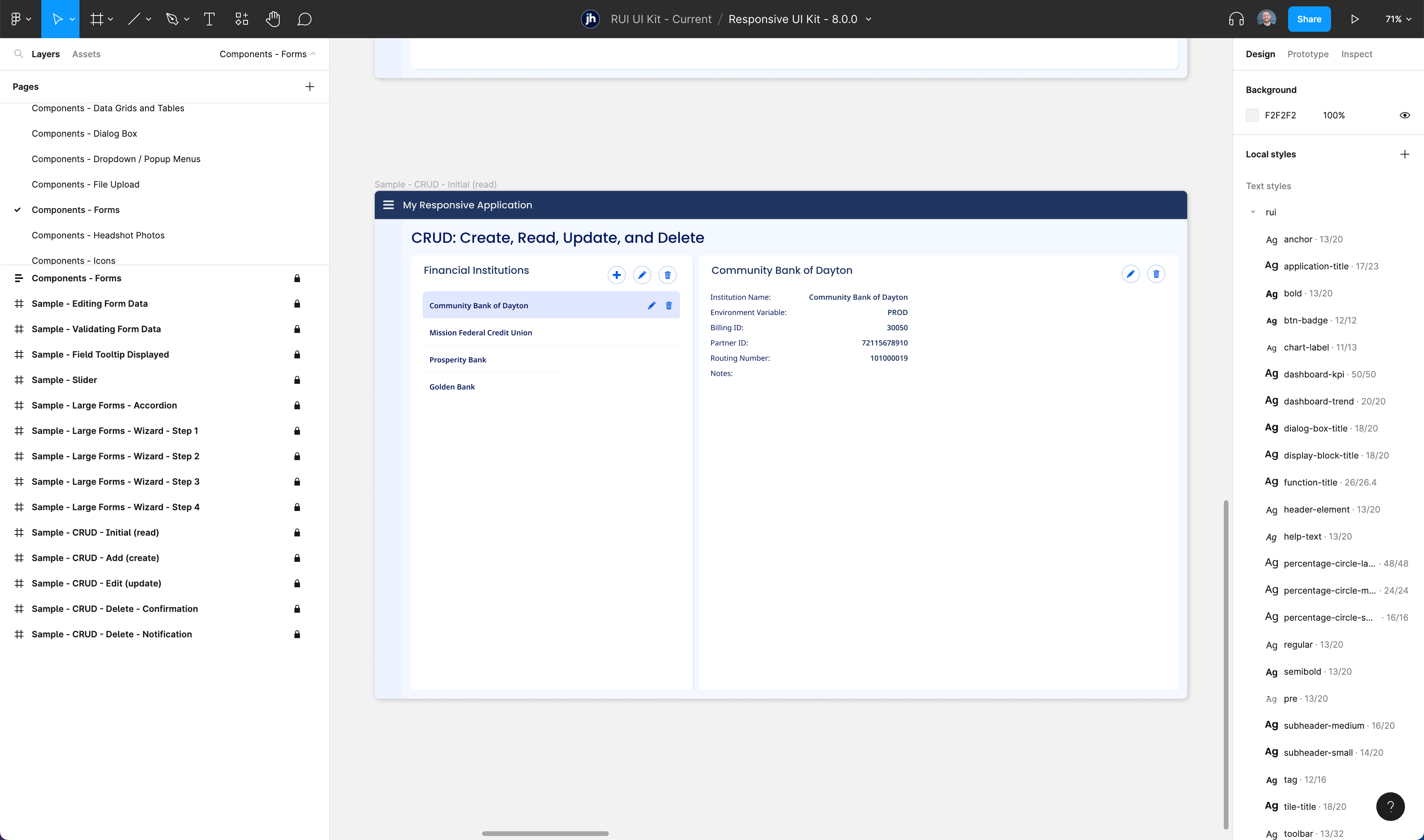Add a new page with plus button
Image resolution: width=1424 pixels, height=840 pixels.
310,87
